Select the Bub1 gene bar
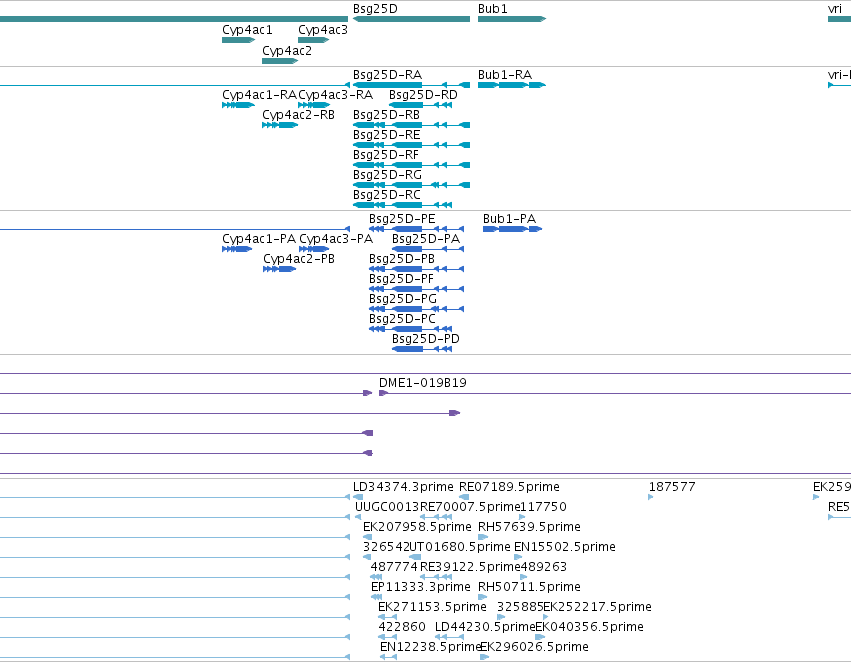The image size is (851, 662). click(512, 19)
